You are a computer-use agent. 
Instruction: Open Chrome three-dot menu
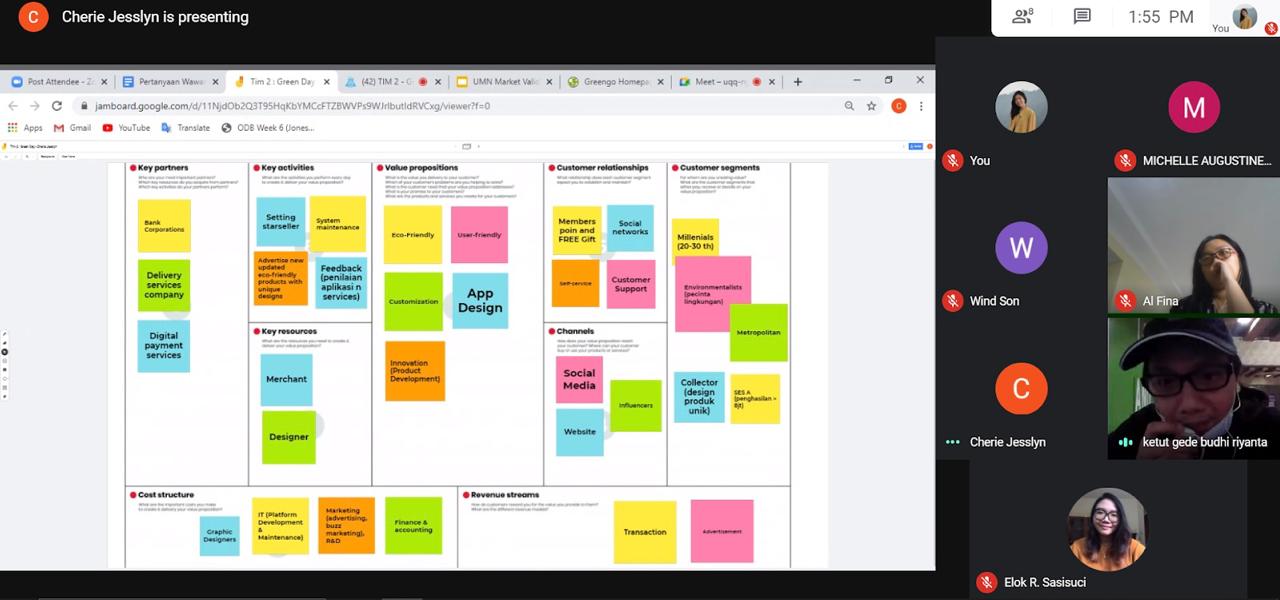pos(920,106)
